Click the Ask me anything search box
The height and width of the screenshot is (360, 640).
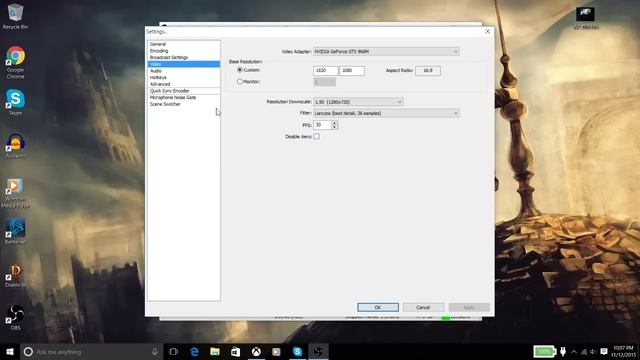[91, 351]
